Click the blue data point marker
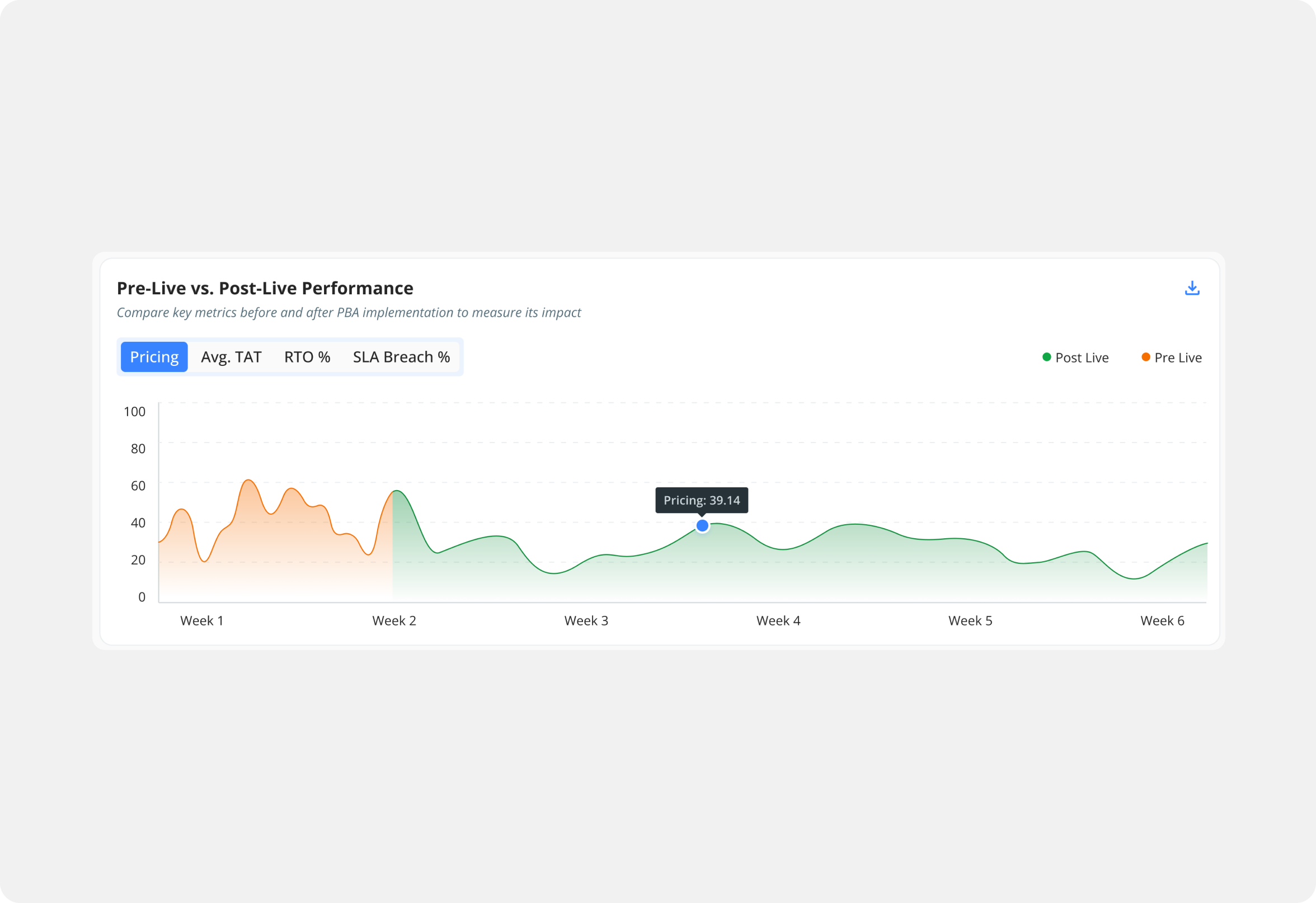1316x903 pixels. 702,526
